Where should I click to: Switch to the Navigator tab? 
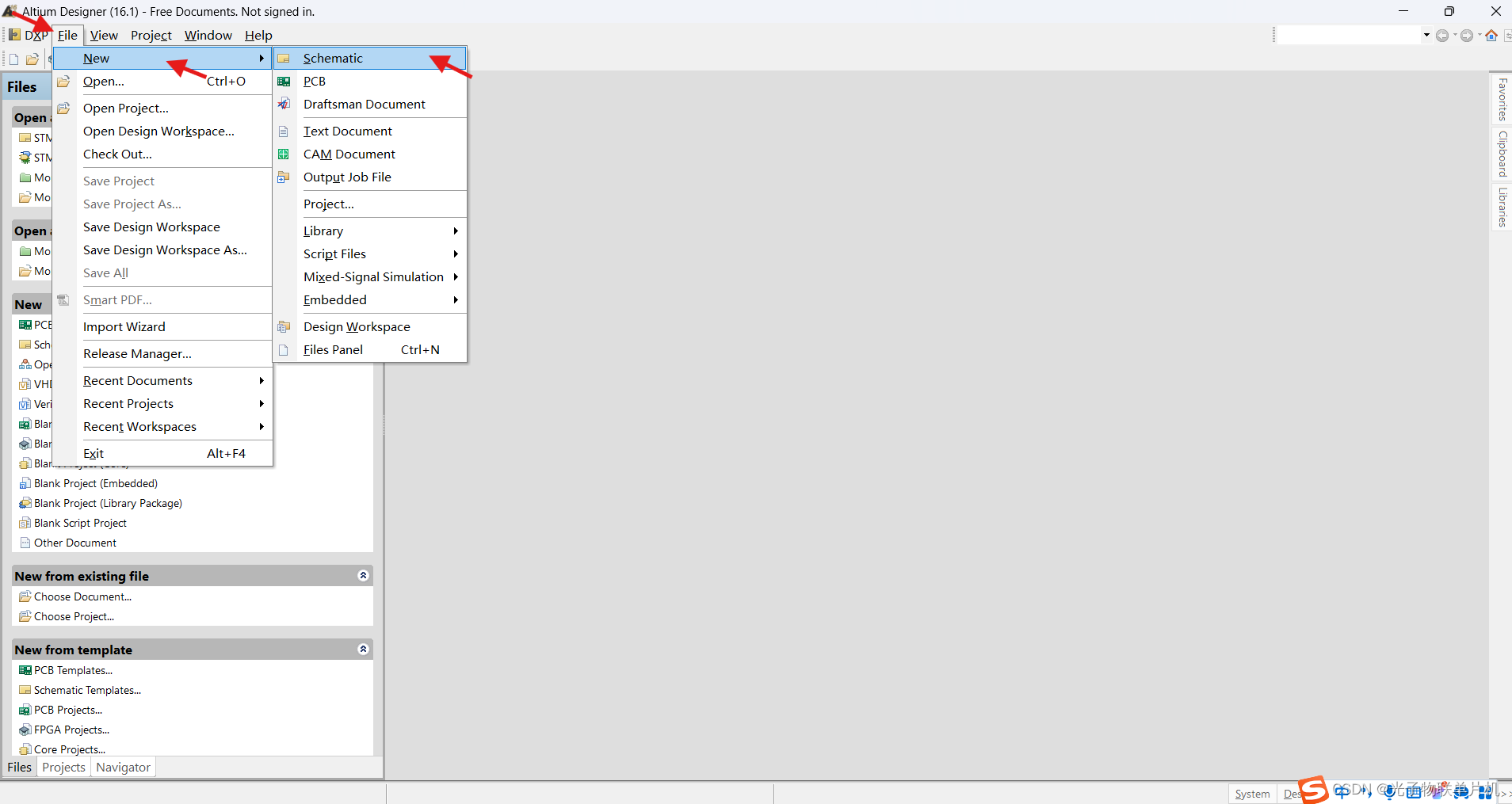click(124, 768)
